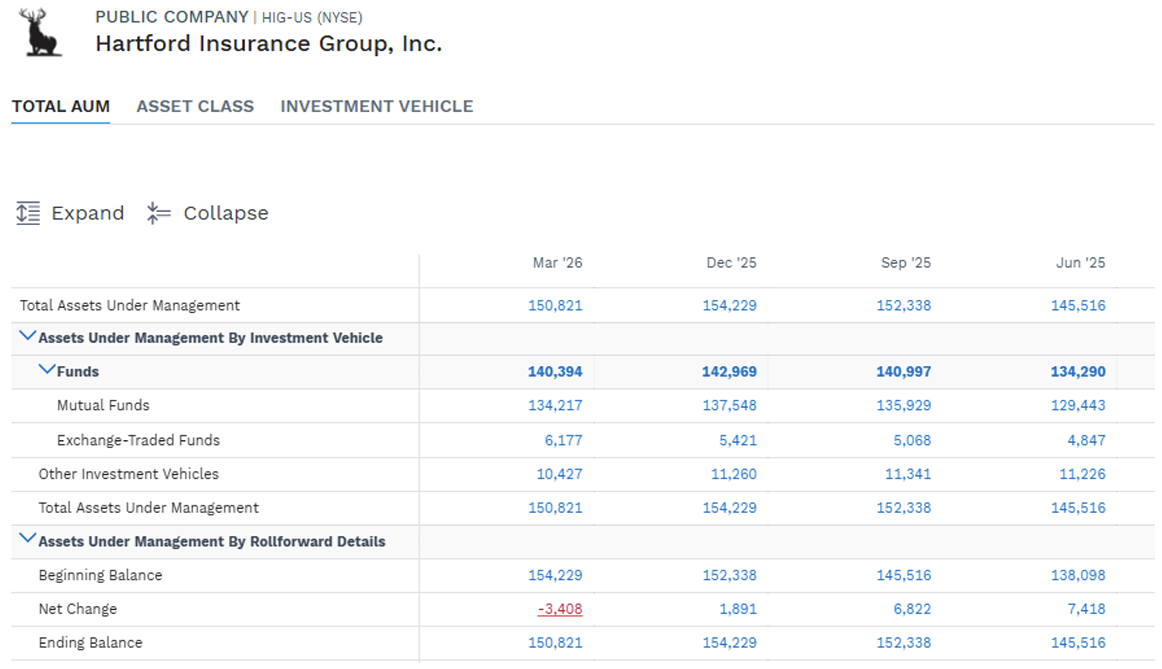This screenshot has height=669, width=1162.
Task: Click Net Change value 1,891
Action: [x=738, y=609]
